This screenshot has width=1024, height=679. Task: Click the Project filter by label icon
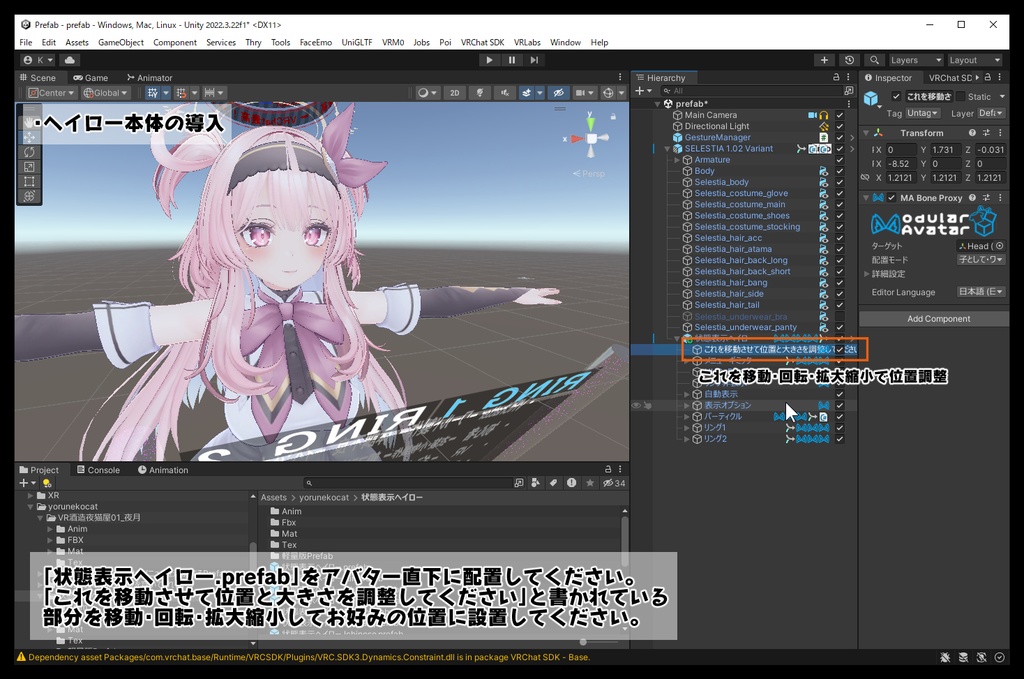coord(553,483)
